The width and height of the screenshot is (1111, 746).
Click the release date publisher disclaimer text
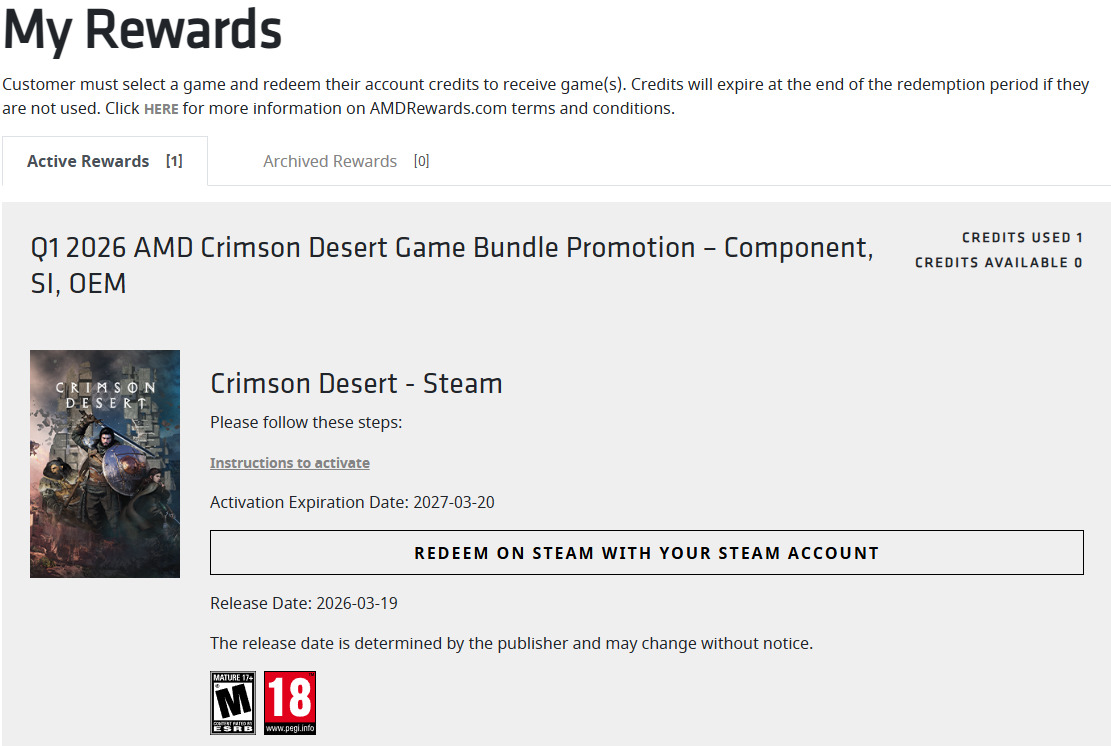tap(511, 643)
